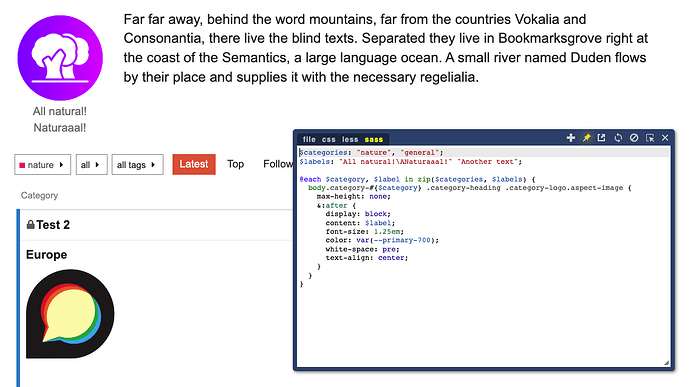Select the sass tab
This screenshot has height=387, width=690.
tap(374, 139)
